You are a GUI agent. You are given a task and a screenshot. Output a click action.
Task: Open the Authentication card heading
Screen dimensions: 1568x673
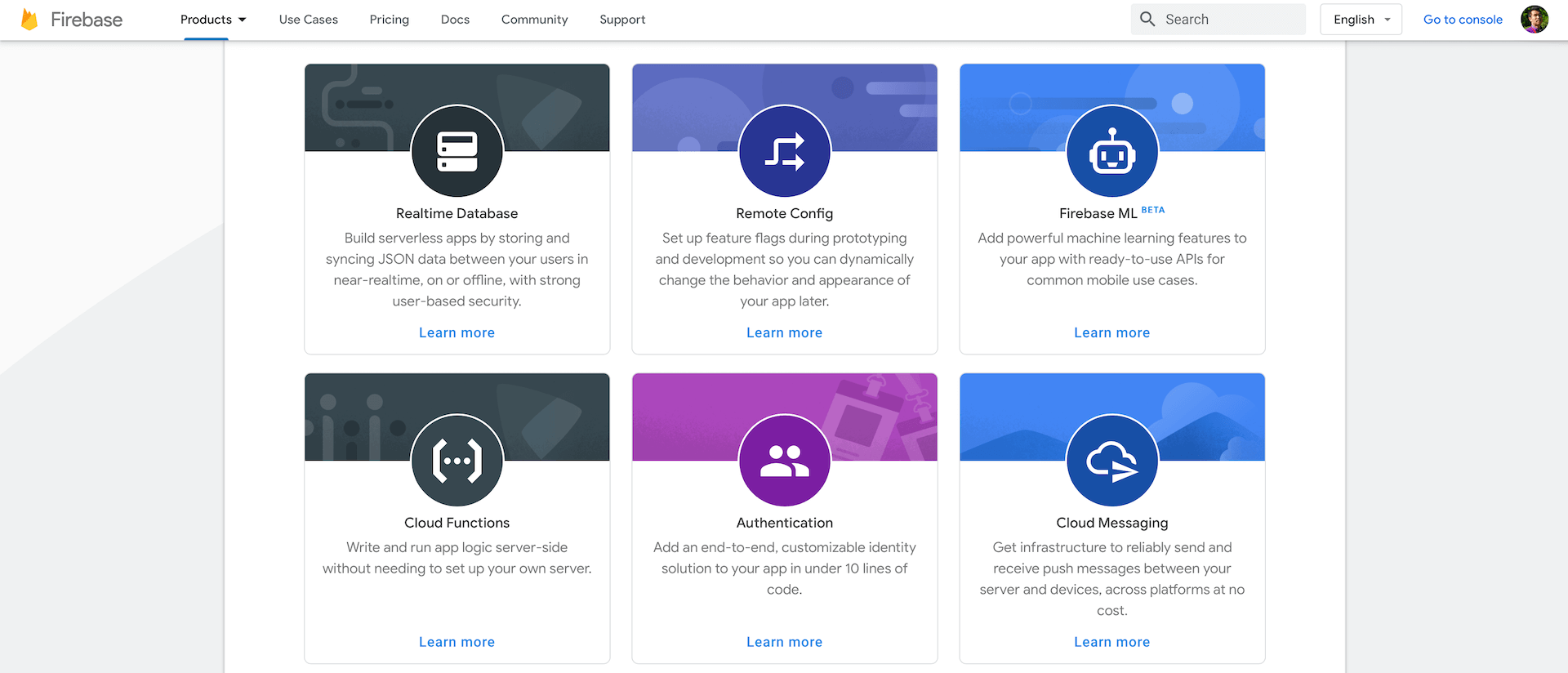(x=784, y=523)
